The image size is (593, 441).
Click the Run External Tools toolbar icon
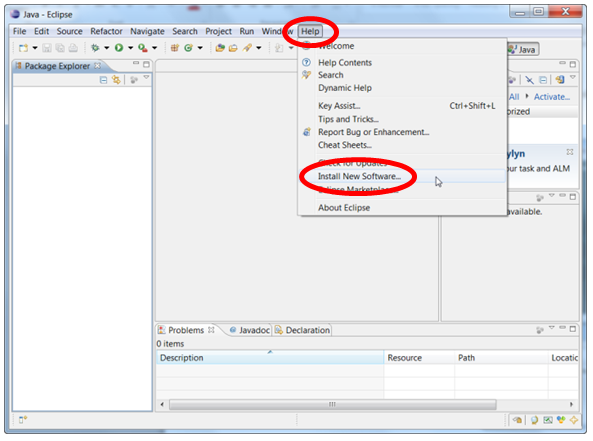pyautogui.click(x=143, y=48)
